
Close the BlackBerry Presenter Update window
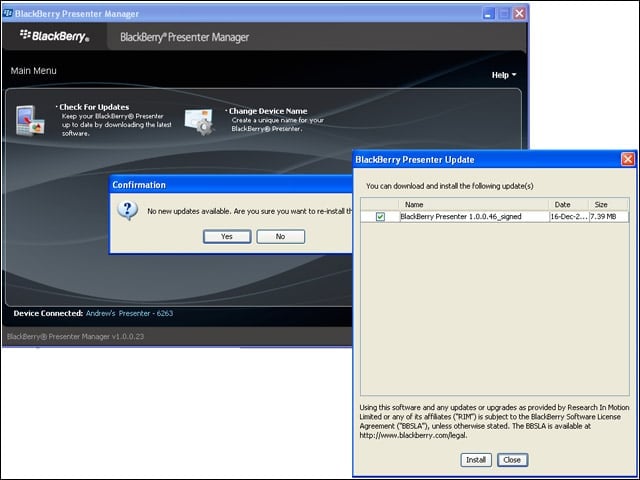click(628, 159)
